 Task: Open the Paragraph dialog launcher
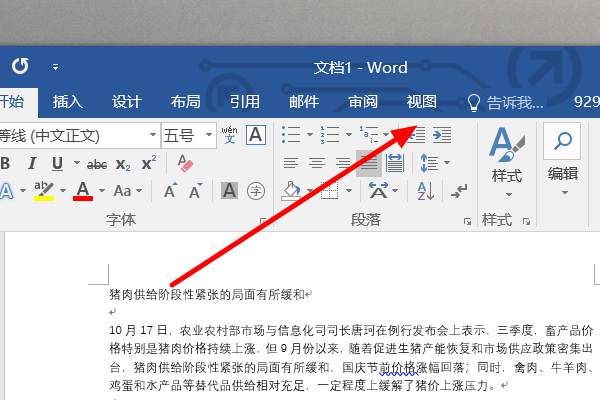tap(467, 222)
